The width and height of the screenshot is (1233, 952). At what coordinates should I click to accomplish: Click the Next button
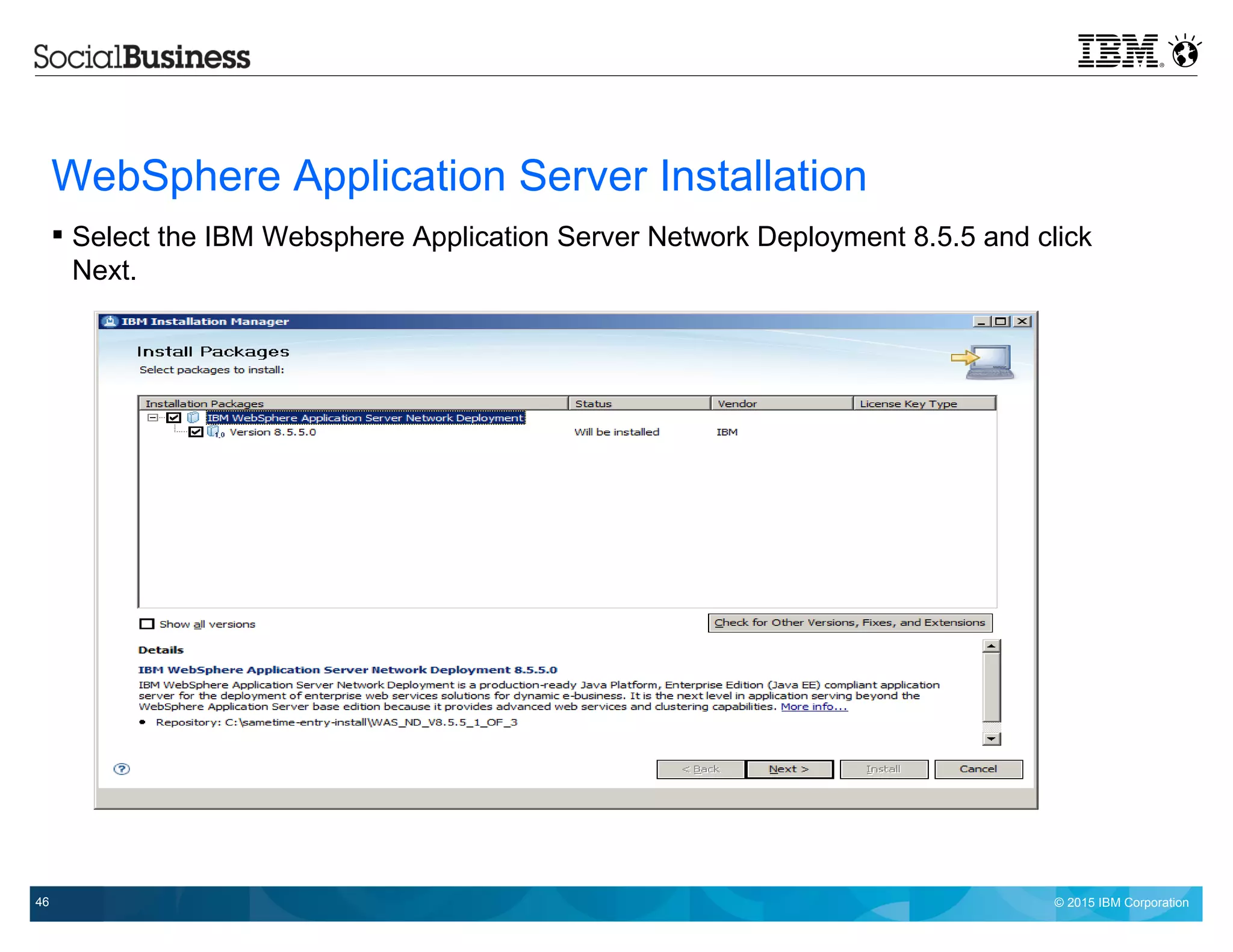point(789,769)
